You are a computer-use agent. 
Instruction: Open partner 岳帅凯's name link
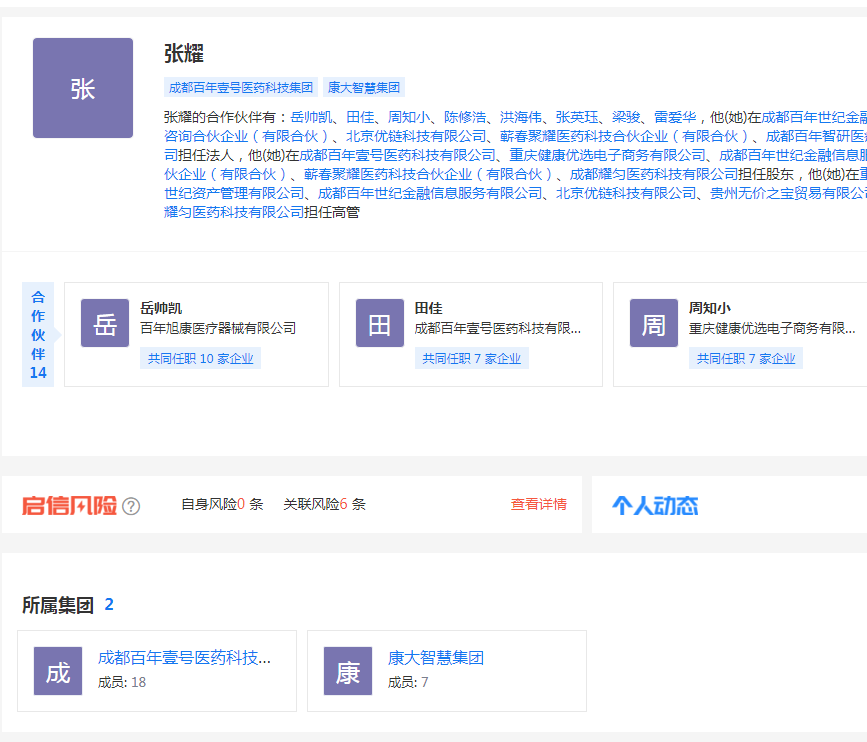[162, 308]
